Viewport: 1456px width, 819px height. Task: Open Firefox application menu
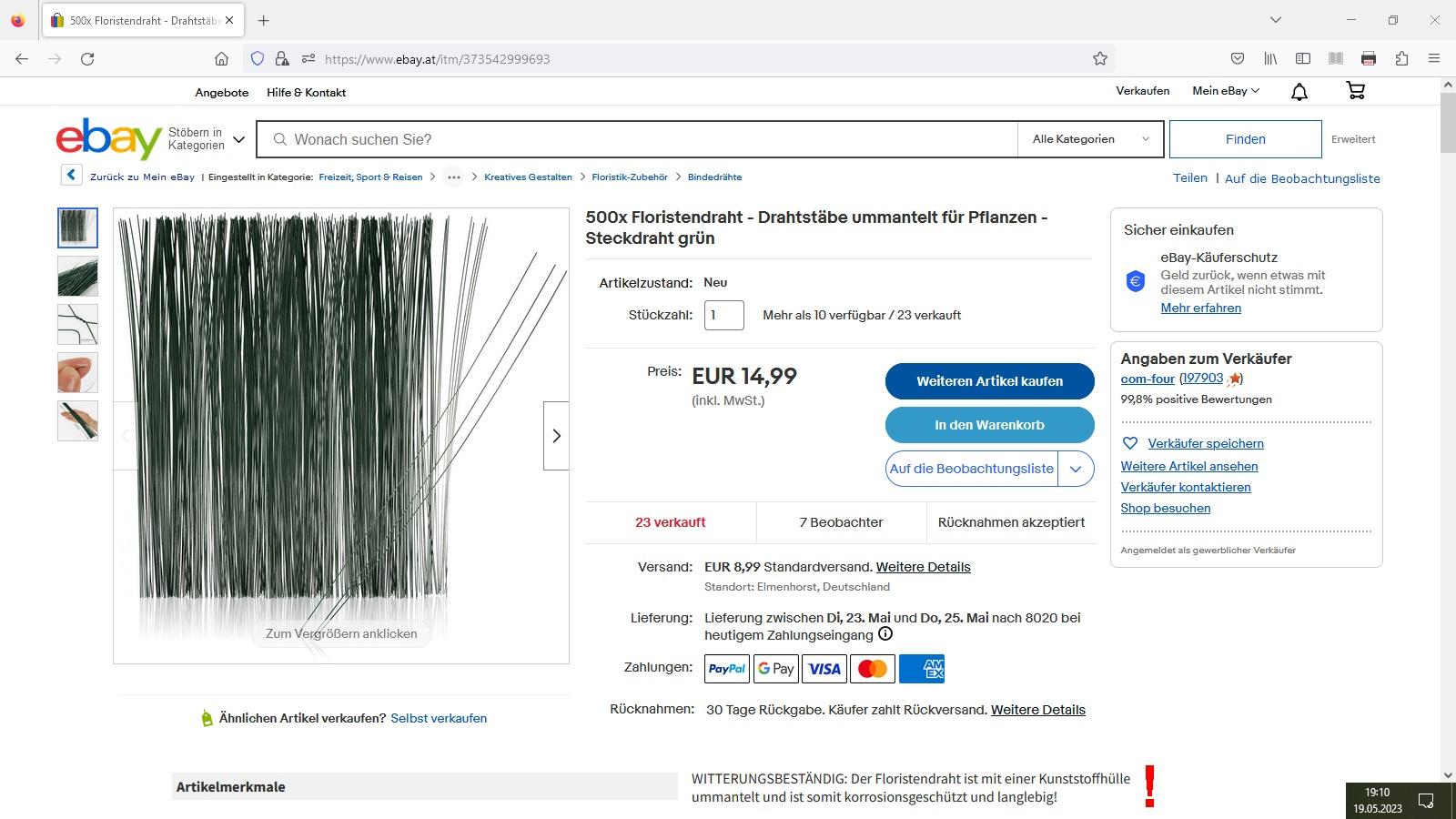click(1434, 59)
